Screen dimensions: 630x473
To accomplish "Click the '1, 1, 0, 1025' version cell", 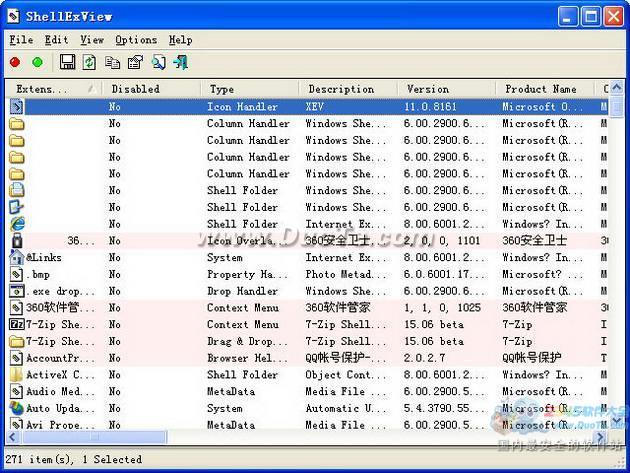I will tap(442, 308).
